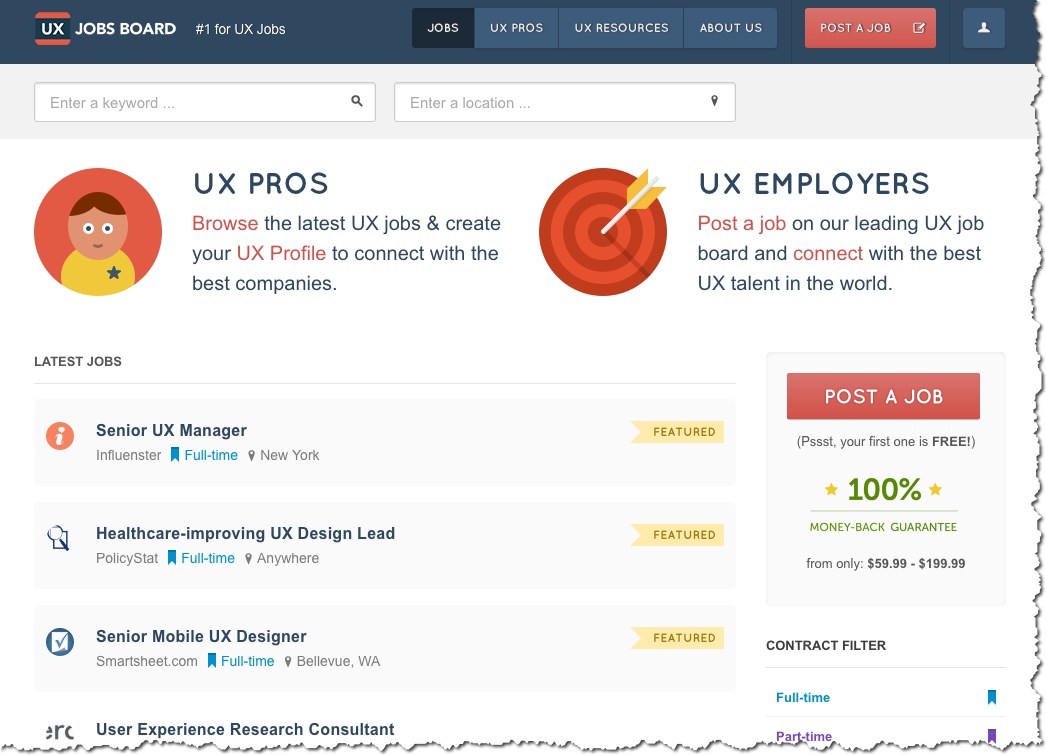Toggle the Part-time contract filter
The height and width of the screenshot is (755, 1046).
pyautogui.click(x=804, y=735)
